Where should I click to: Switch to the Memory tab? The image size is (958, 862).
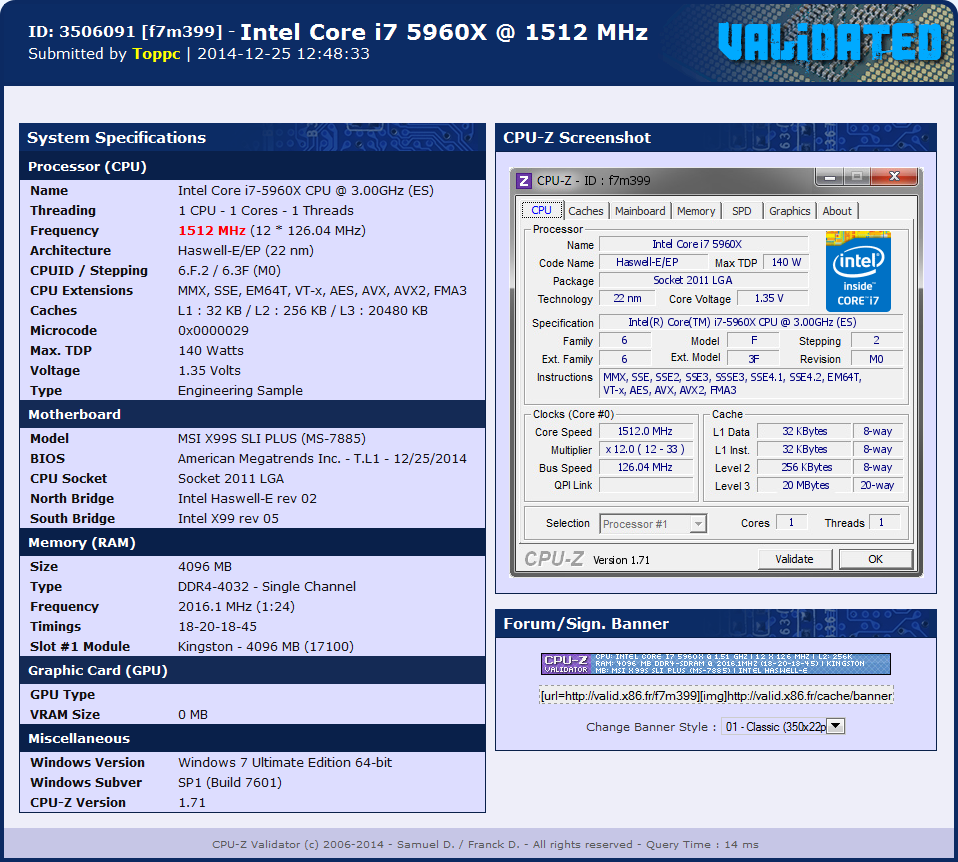(696, 211)
